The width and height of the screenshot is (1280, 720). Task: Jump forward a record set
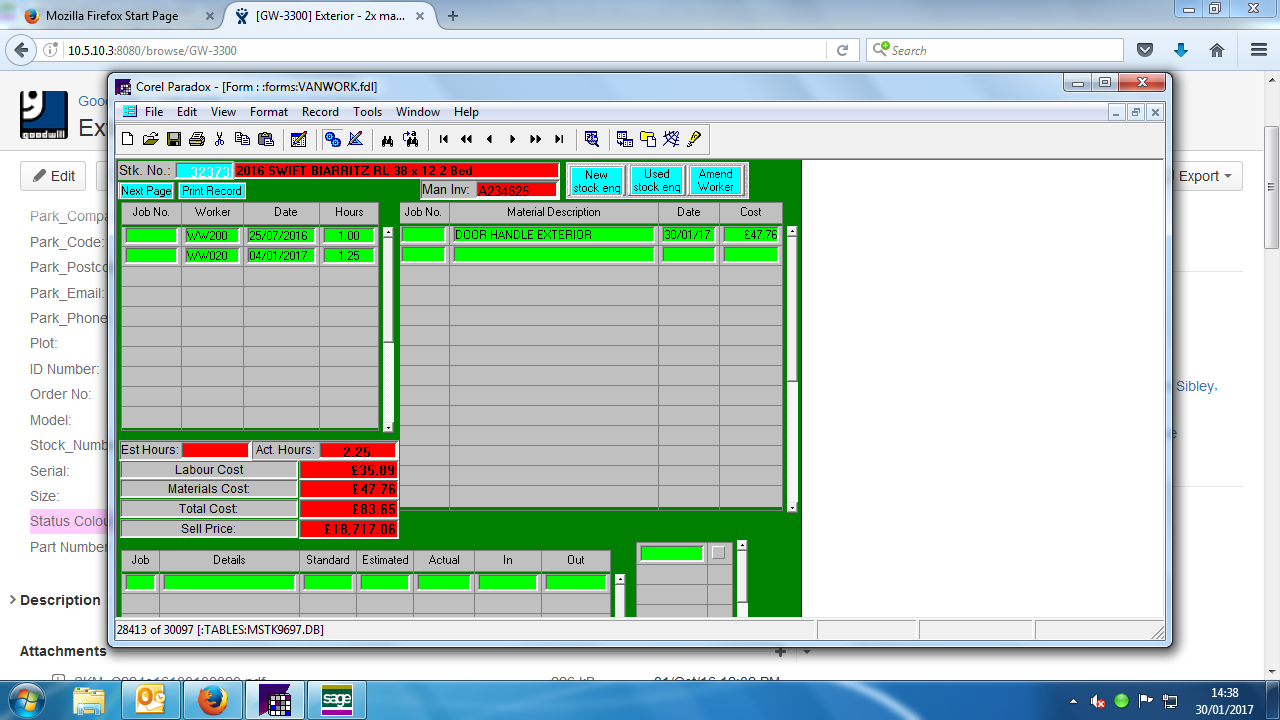[x=536, y=139]
